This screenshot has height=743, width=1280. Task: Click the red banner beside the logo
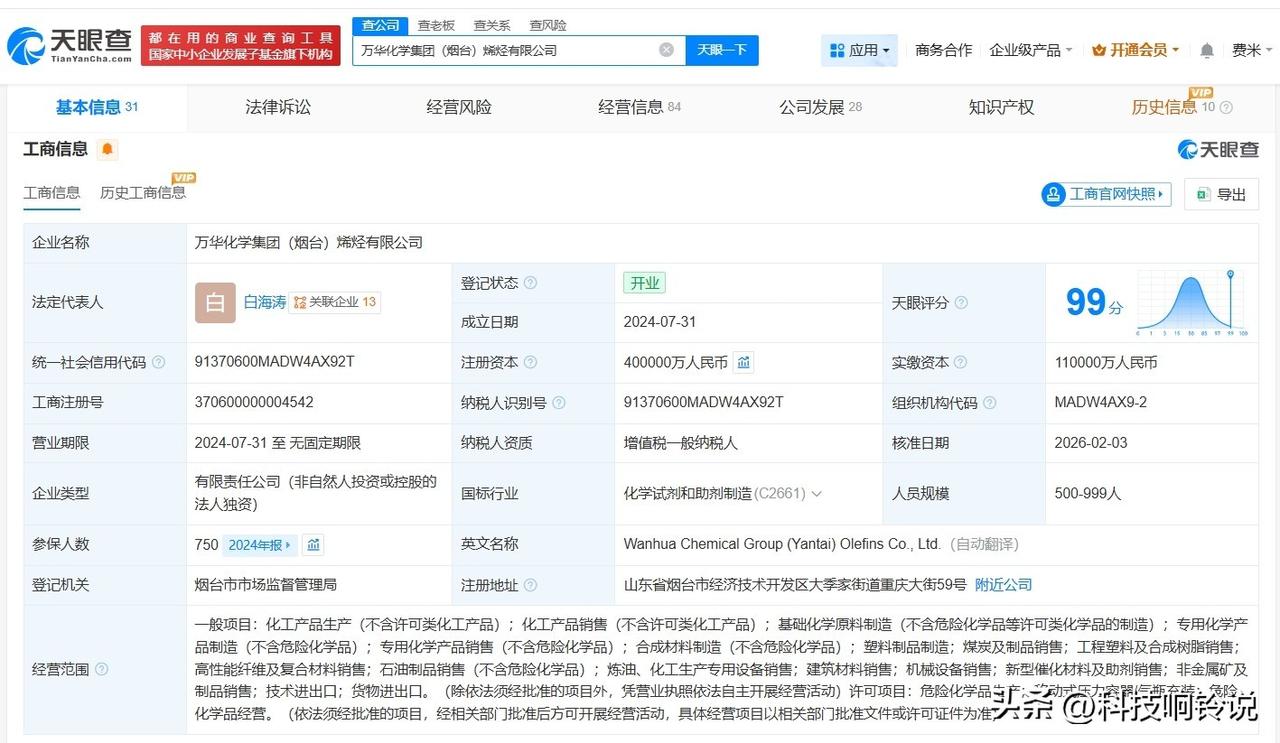click(240, 46)
